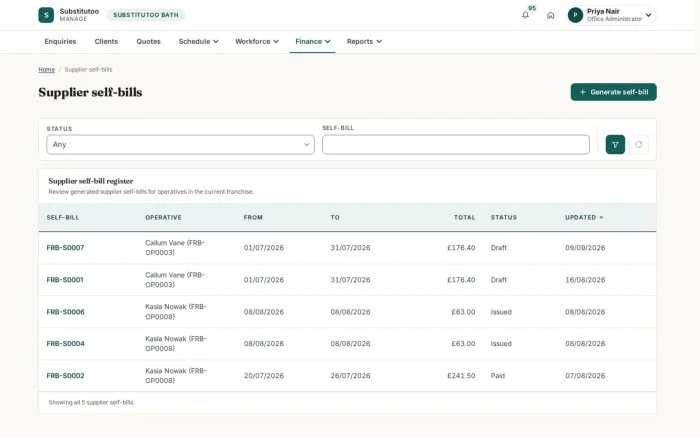Image resolution: width=700 pixels, height=438 pixels.
Task: Open self-bill FRB-S0002
Action: [x=65, y=376]
